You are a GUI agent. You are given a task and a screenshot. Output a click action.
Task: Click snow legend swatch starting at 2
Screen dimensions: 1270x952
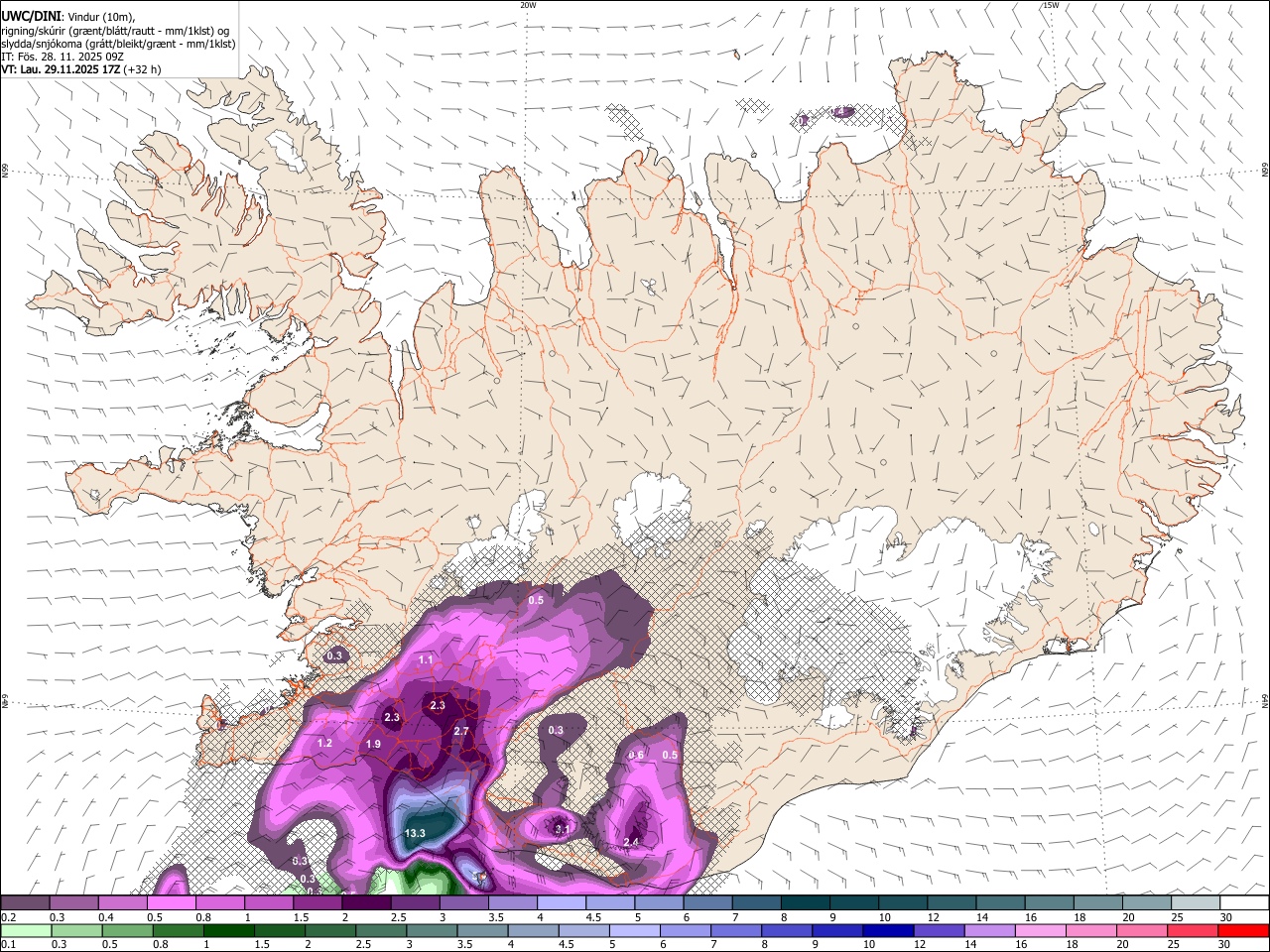(365, 902)
